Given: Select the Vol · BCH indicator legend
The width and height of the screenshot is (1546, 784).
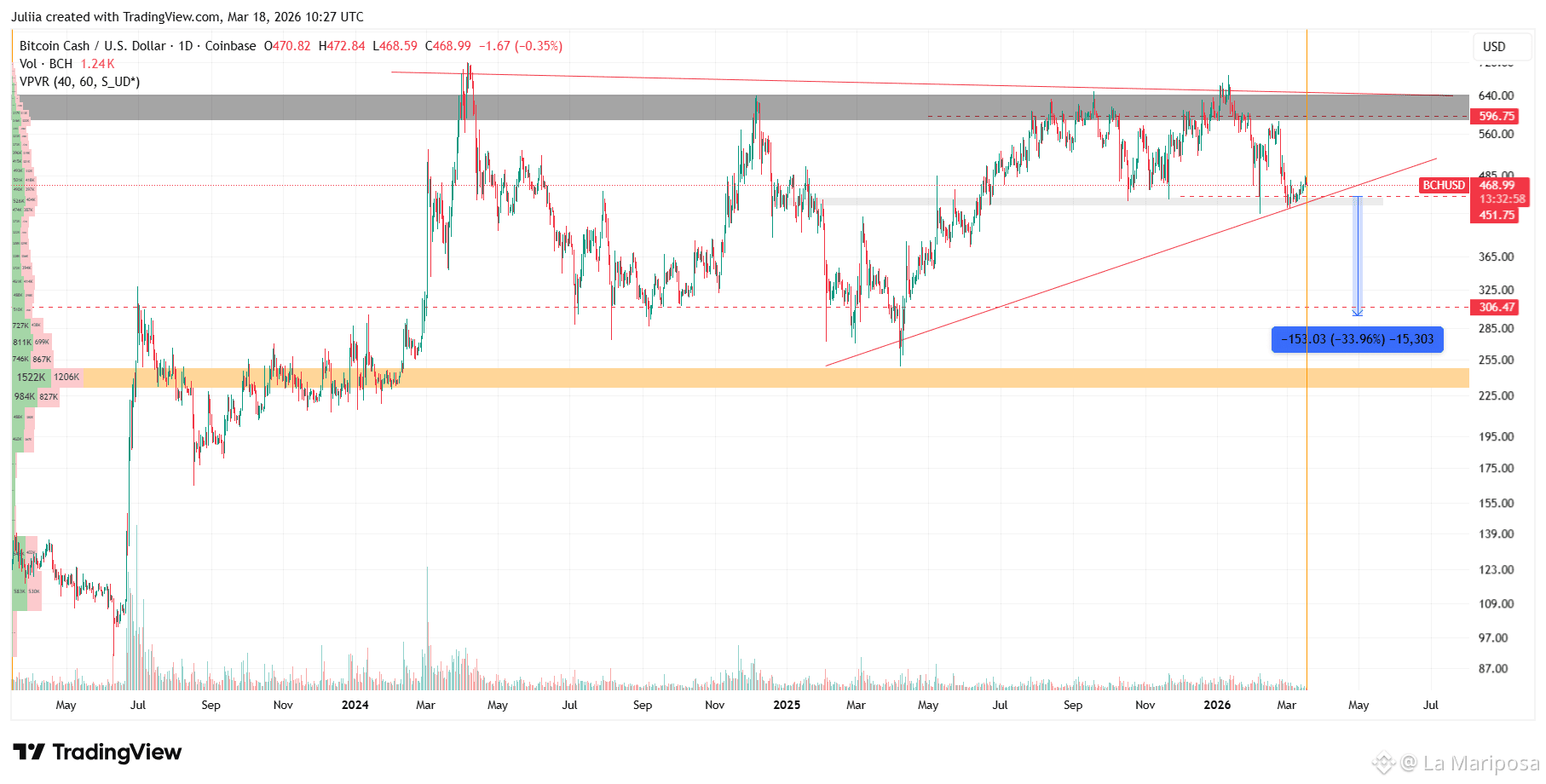Looking at the screenshot, I should [x=46, y=64].
